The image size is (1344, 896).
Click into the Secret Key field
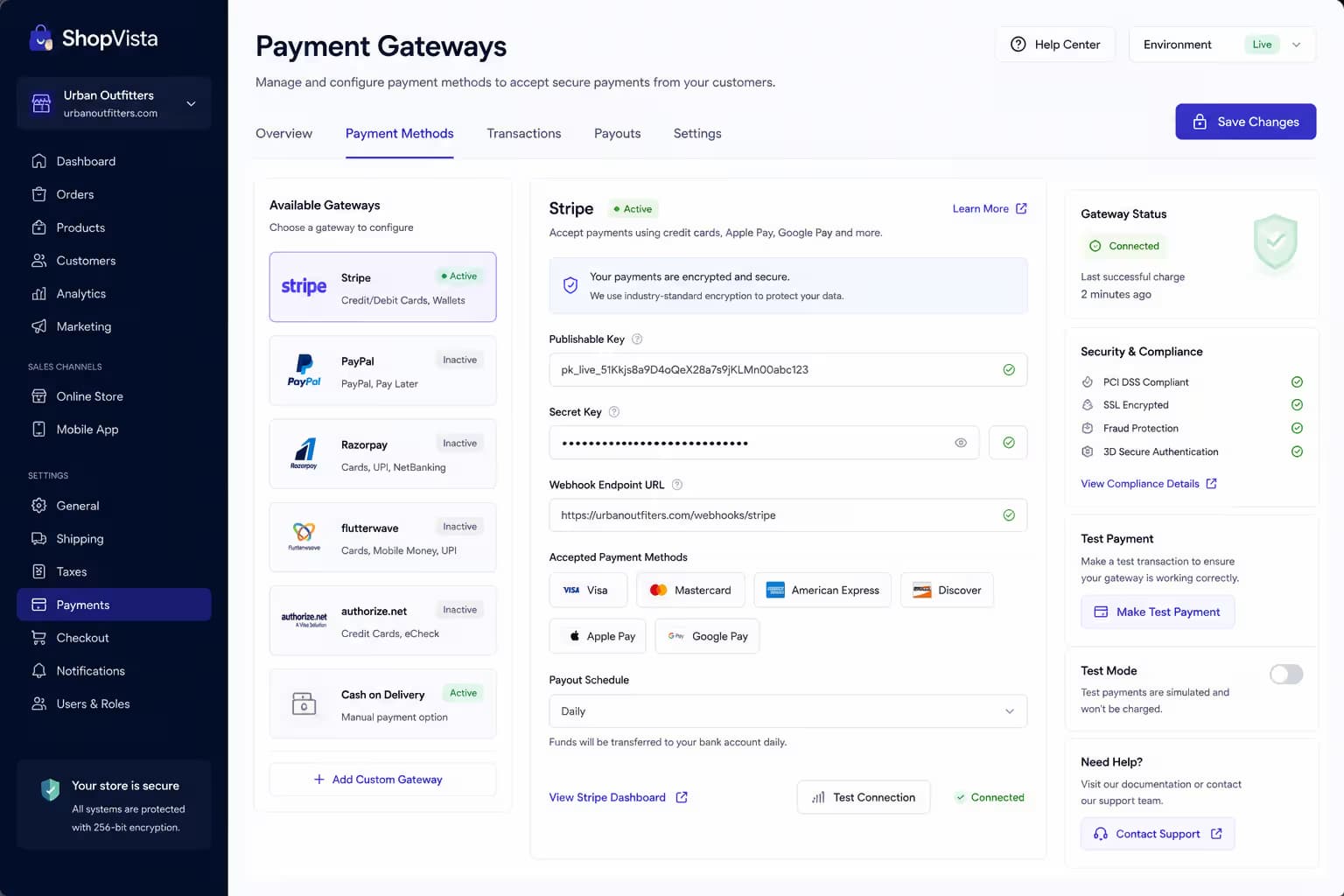(764, 443)
